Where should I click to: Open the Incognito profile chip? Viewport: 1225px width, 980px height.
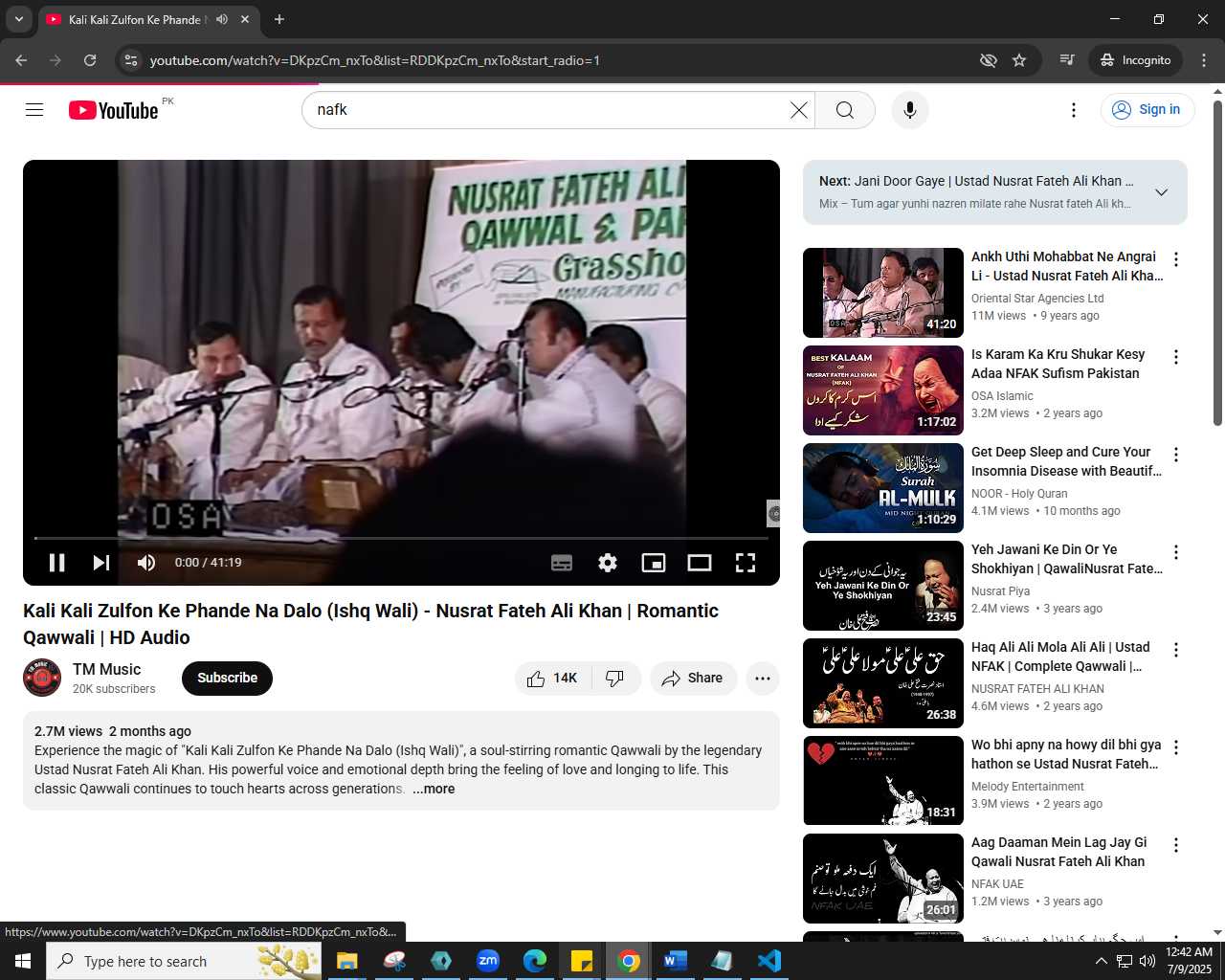point(1136,60)
